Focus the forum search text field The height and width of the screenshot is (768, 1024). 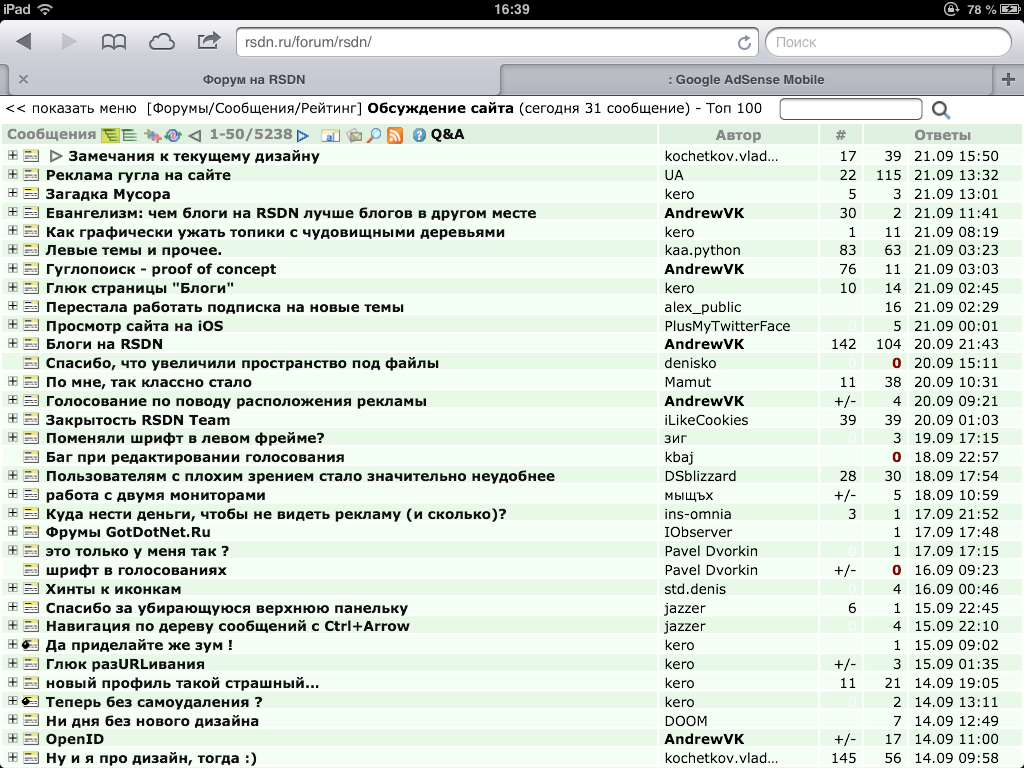[850, 109]
